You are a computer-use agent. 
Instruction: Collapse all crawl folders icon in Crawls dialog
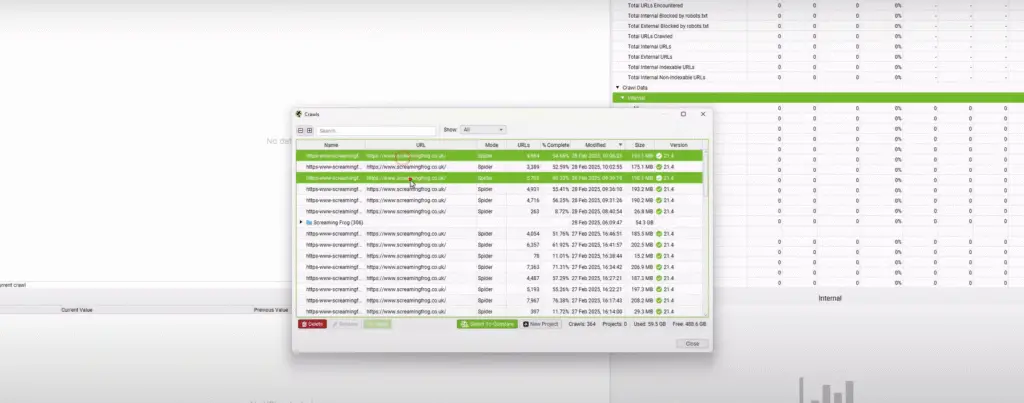click(x=300, y=130)
